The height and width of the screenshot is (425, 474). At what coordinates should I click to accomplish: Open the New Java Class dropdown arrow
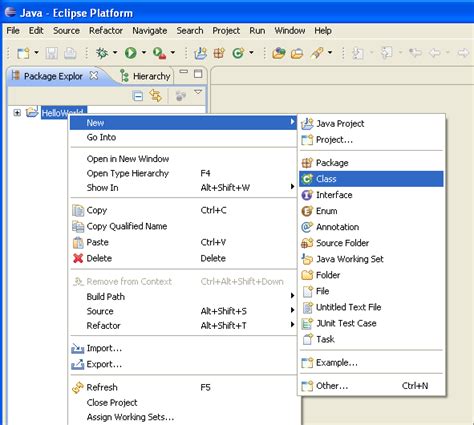point(251,53)
